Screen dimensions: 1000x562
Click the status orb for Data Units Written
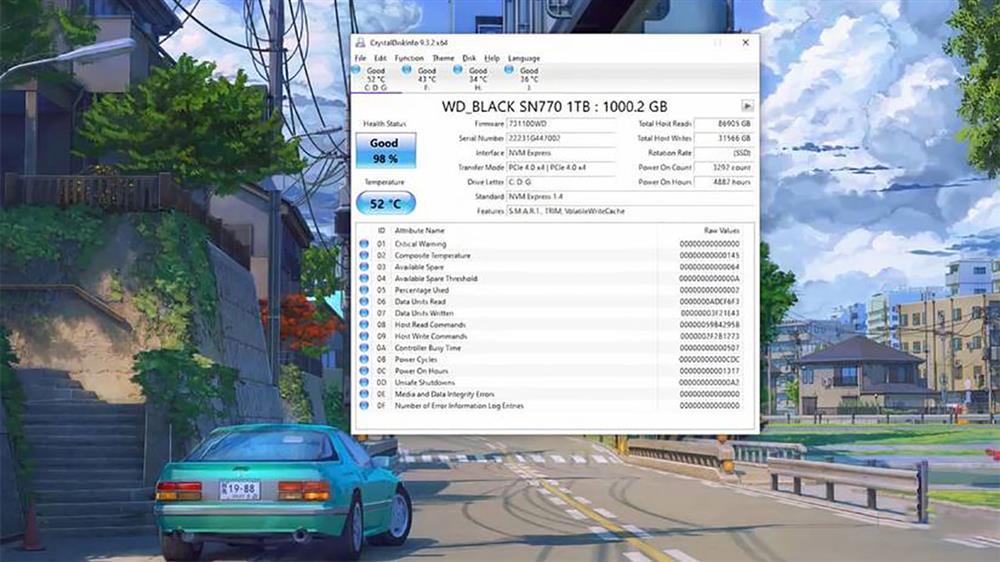(x=364, y=313)
